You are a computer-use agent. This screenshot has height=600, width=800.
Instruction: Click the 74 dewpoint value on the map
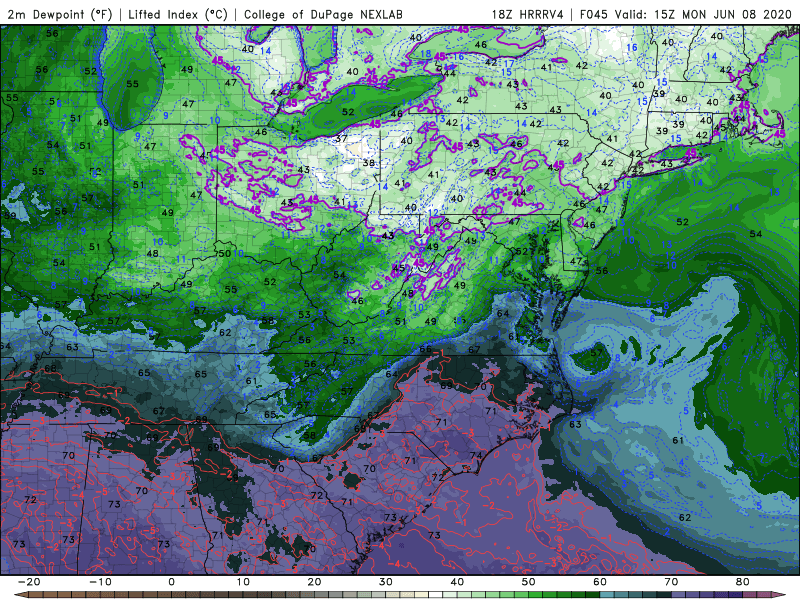pos(476,455)
